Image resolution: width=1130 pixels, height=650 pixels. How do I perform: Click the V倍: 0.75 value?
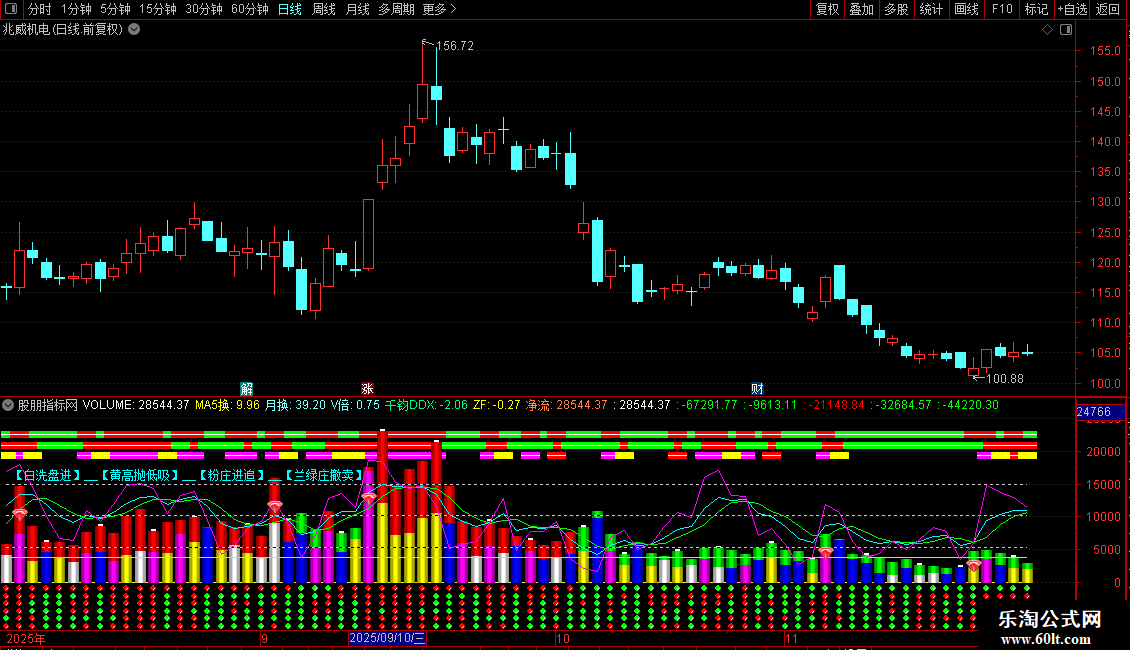355,405
